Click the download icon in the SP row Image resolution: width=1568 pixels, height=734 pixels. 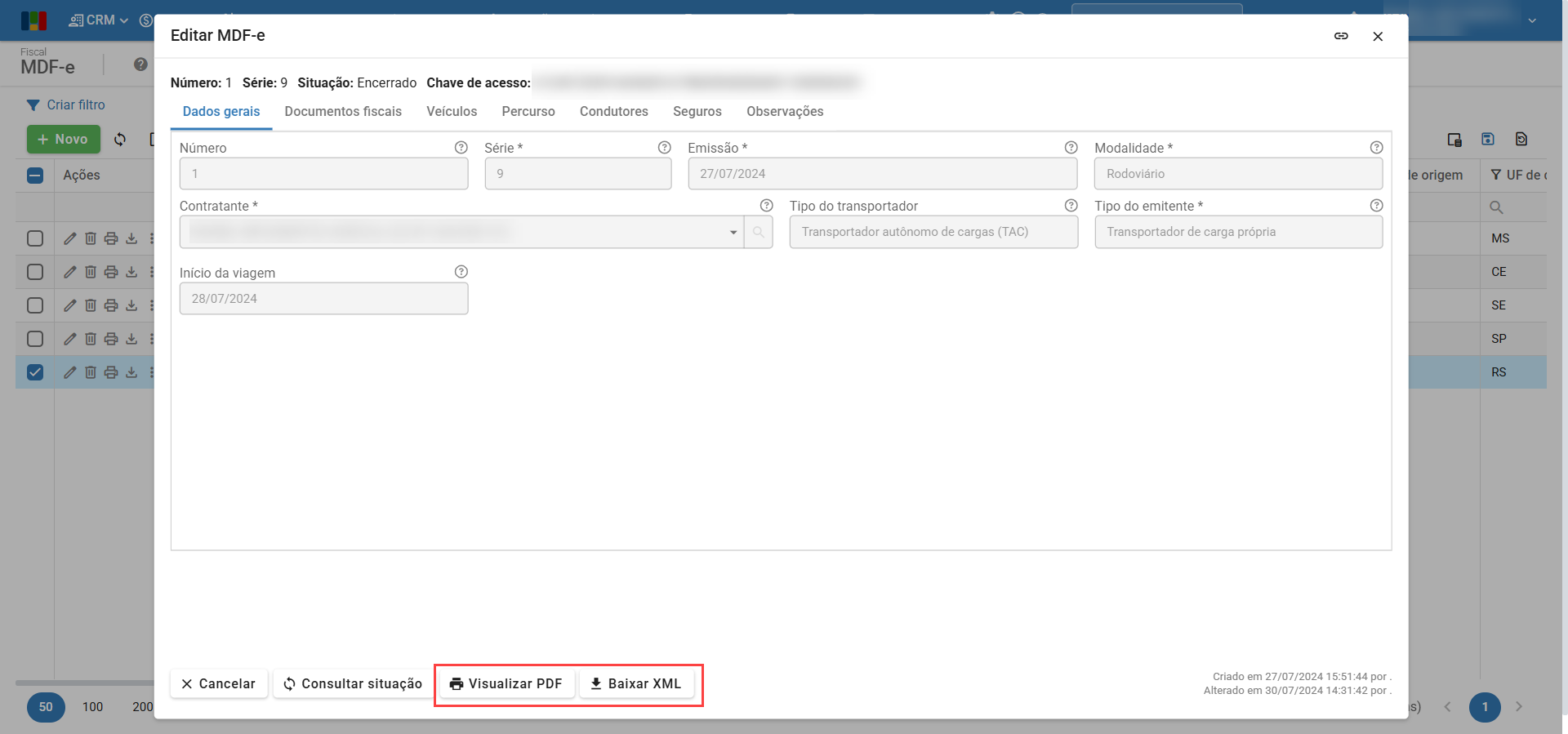(x=131, y=339)
